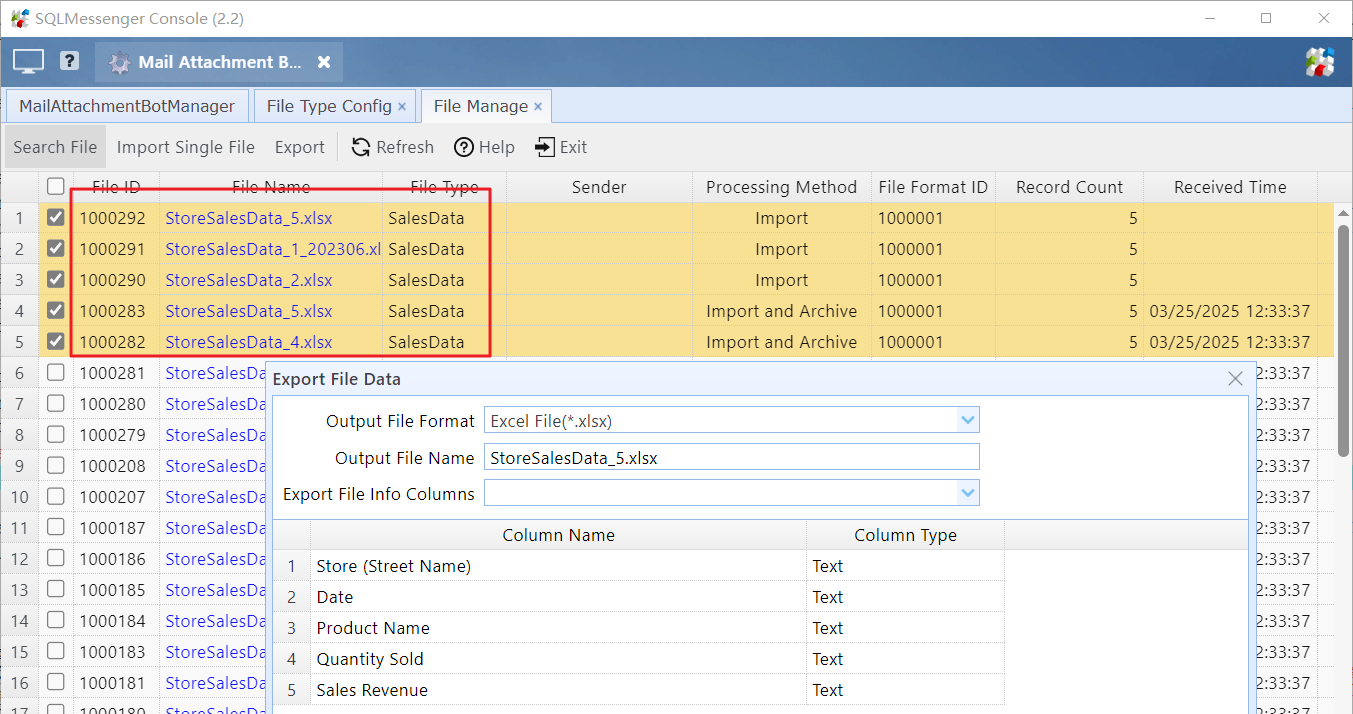
Task: Check the checkbox for file 1000207
Action: (x=56, y=496)
